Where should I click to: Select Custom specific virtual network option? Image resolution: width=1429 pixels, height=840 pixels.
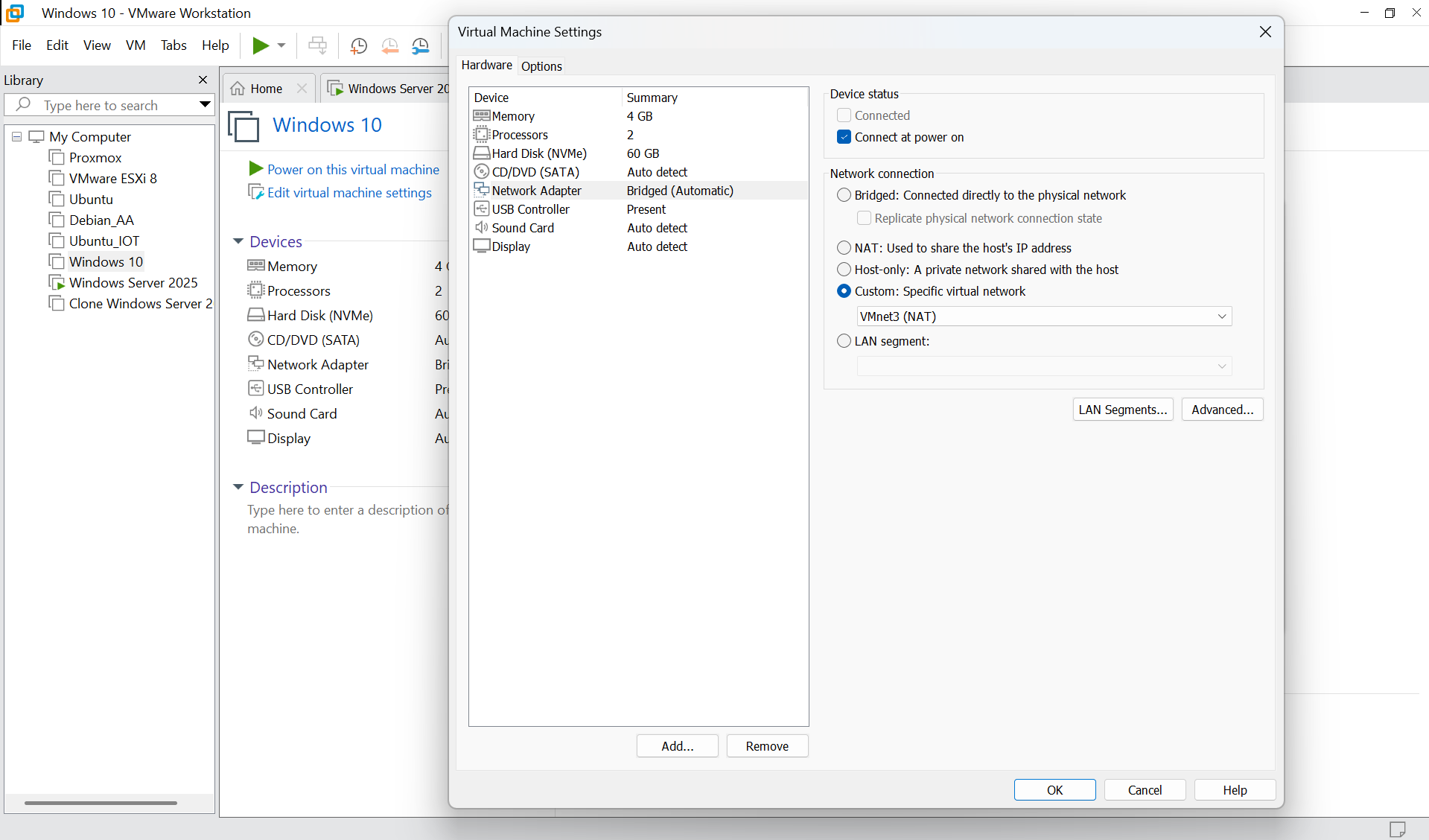pyautogui.click(x=844, y=291)
